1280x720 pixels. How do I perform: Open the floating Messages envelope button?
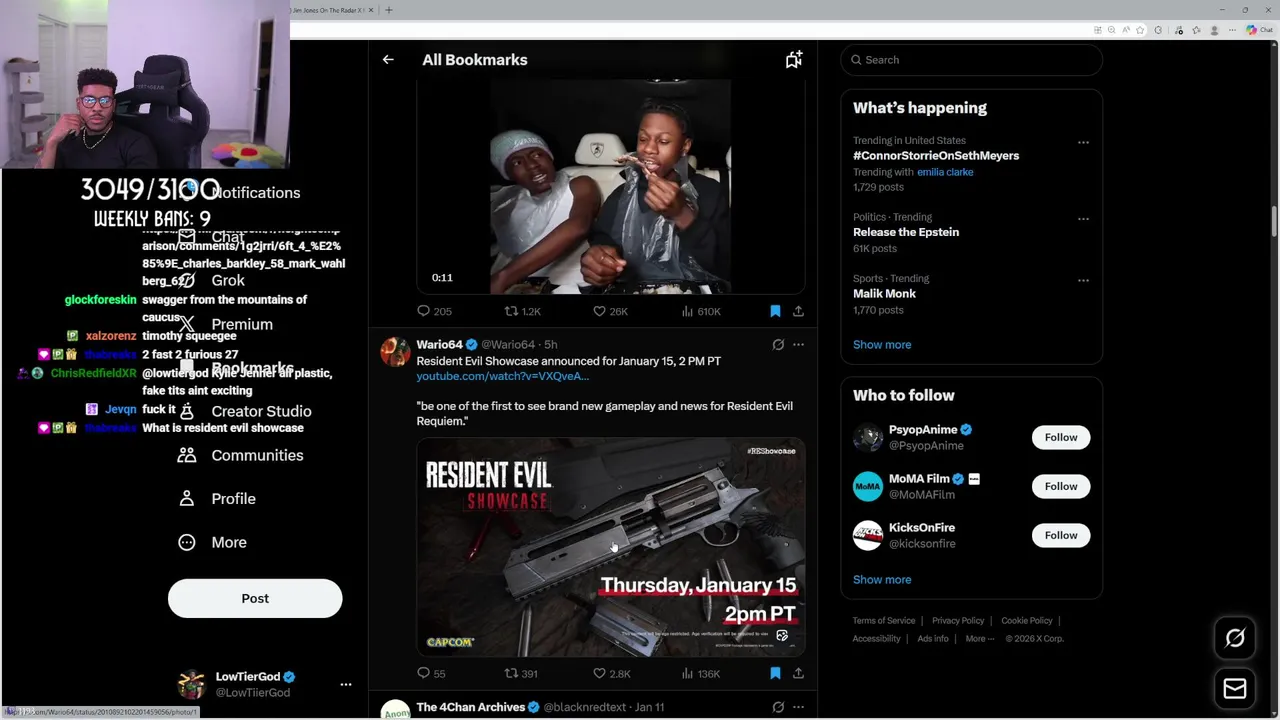[1235, 689]
